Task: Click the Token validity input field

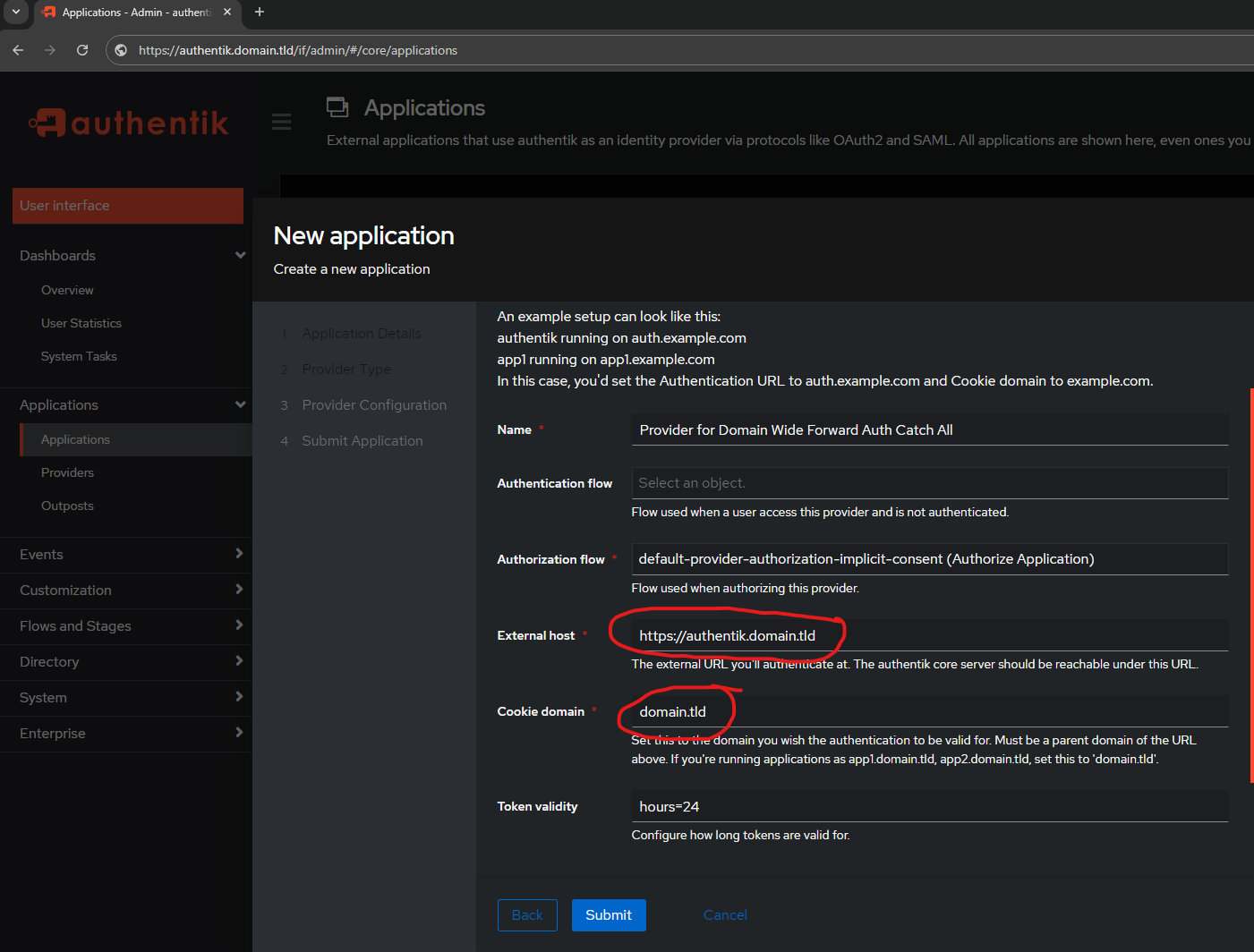Action: [x=930, y=806]
